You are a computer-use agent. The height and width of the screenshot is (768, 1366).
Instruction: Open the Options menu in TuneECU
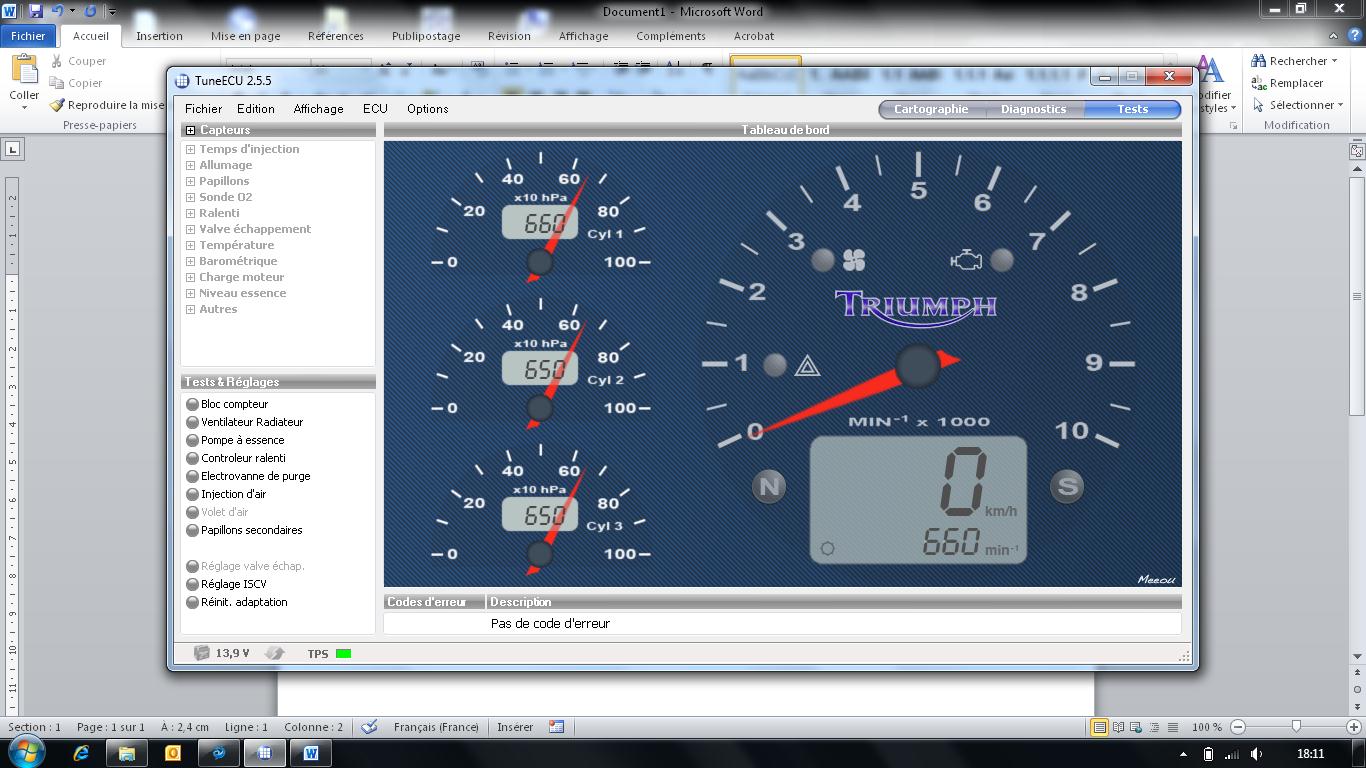(x=428, y=109)
